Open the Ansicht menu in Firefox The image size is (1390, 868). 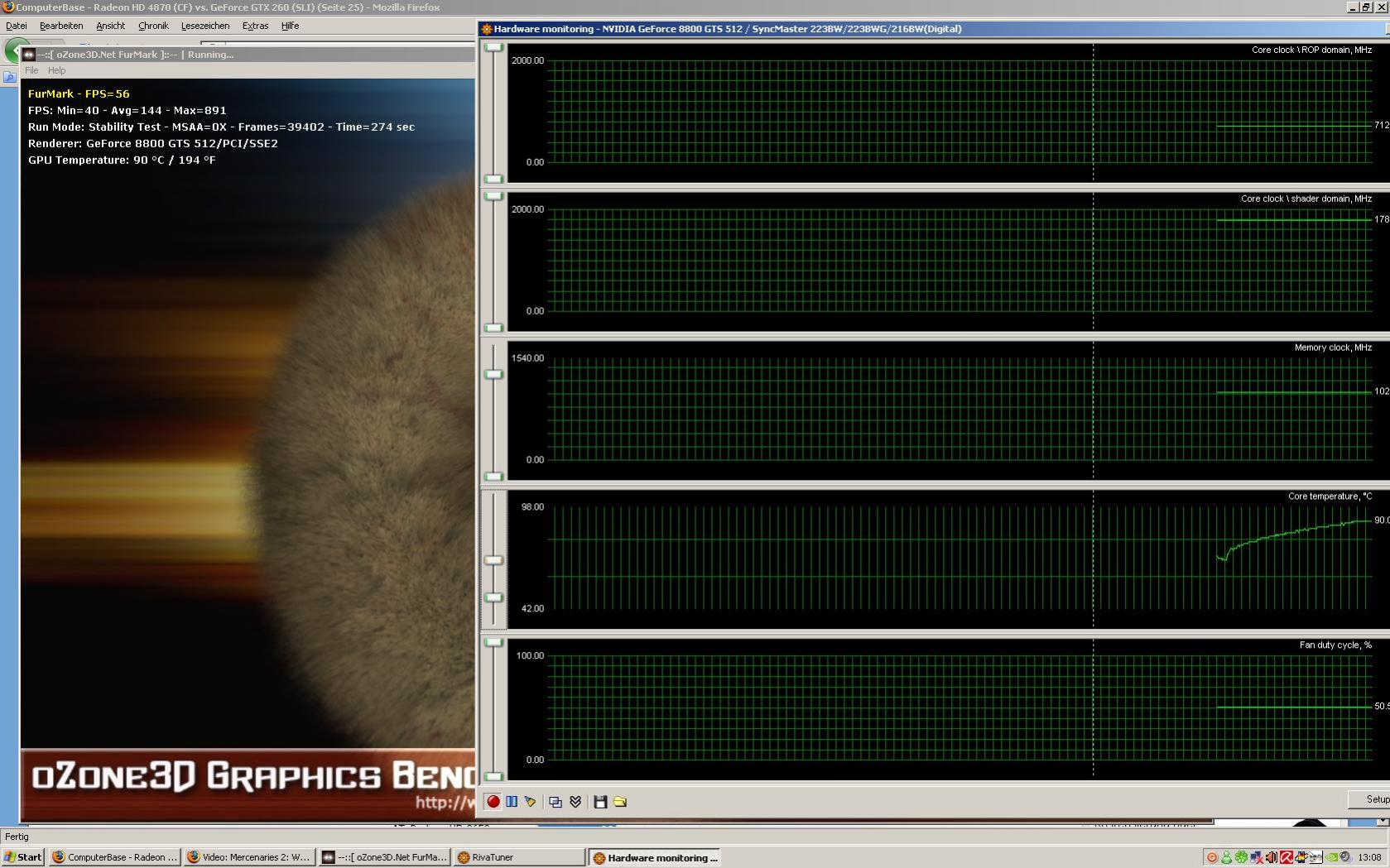click(x=110, y=26)
